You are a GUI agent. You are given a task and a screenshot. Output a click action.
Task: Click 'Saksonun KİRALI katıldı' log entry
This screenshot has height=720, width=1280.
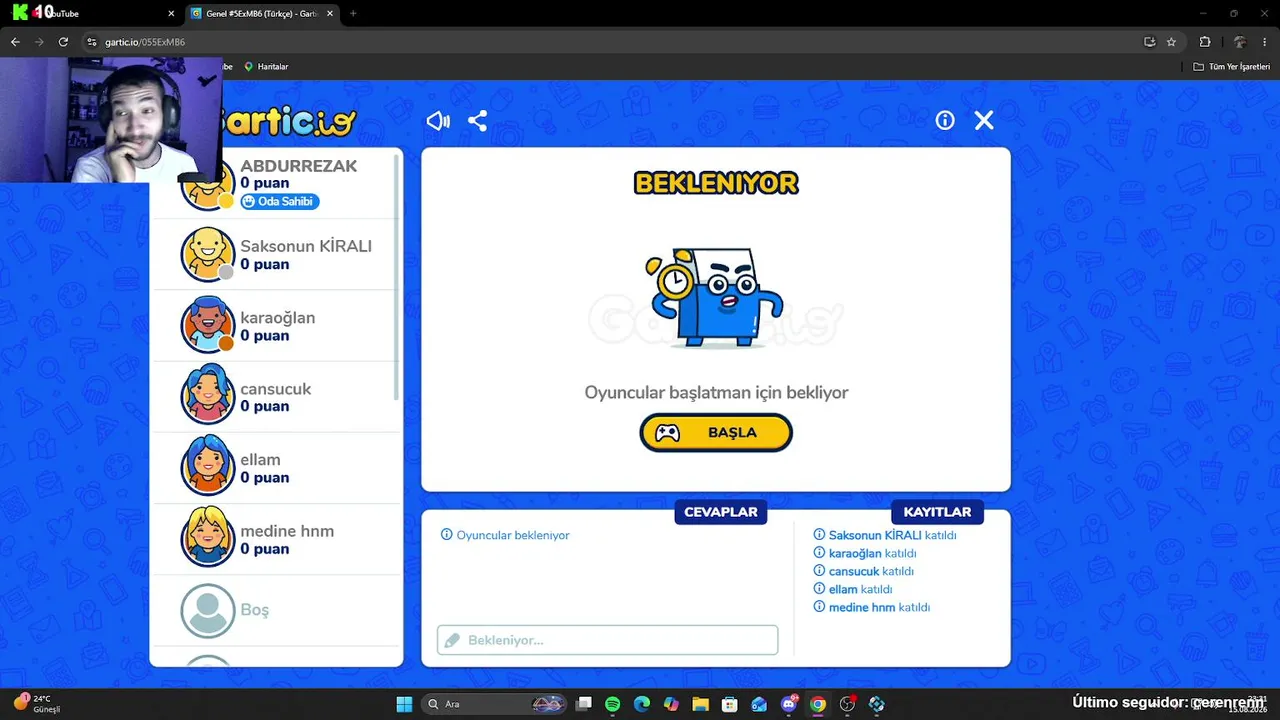[x=885, y=535]
